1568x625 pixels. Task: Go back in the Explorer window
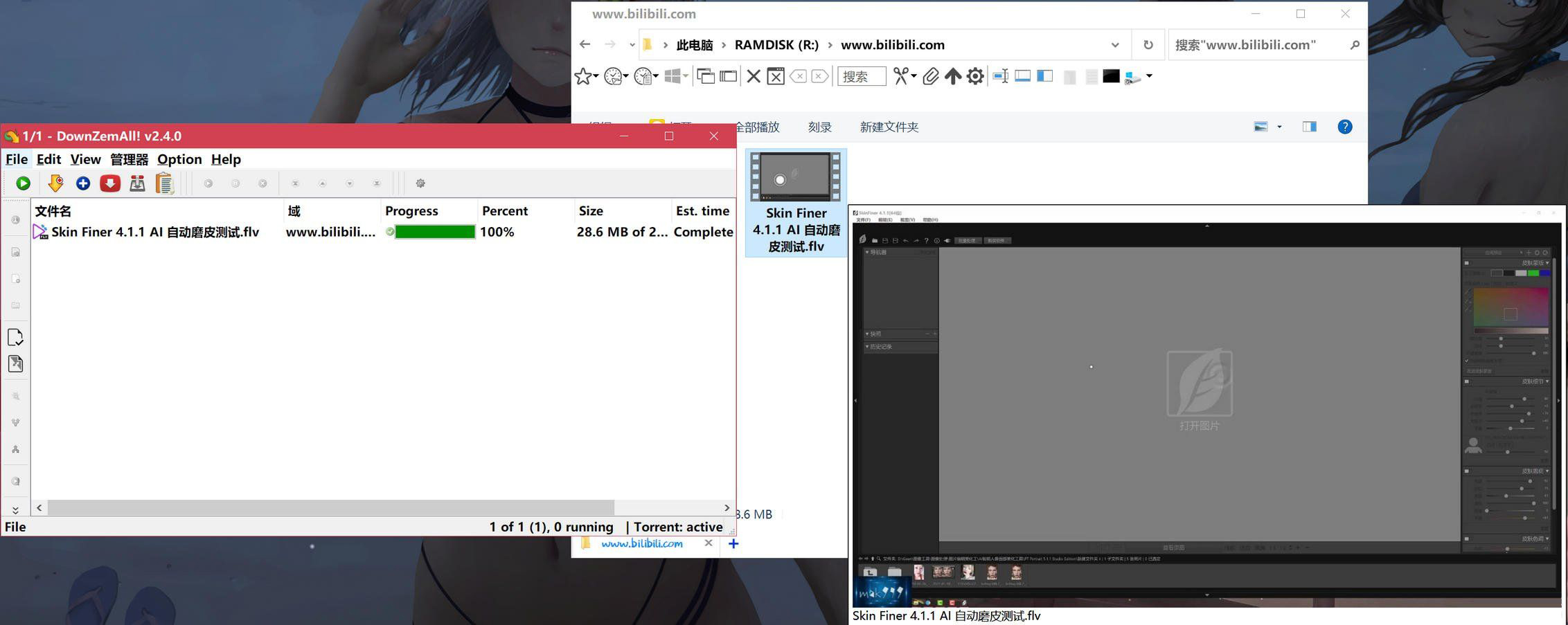coord(585,44)
